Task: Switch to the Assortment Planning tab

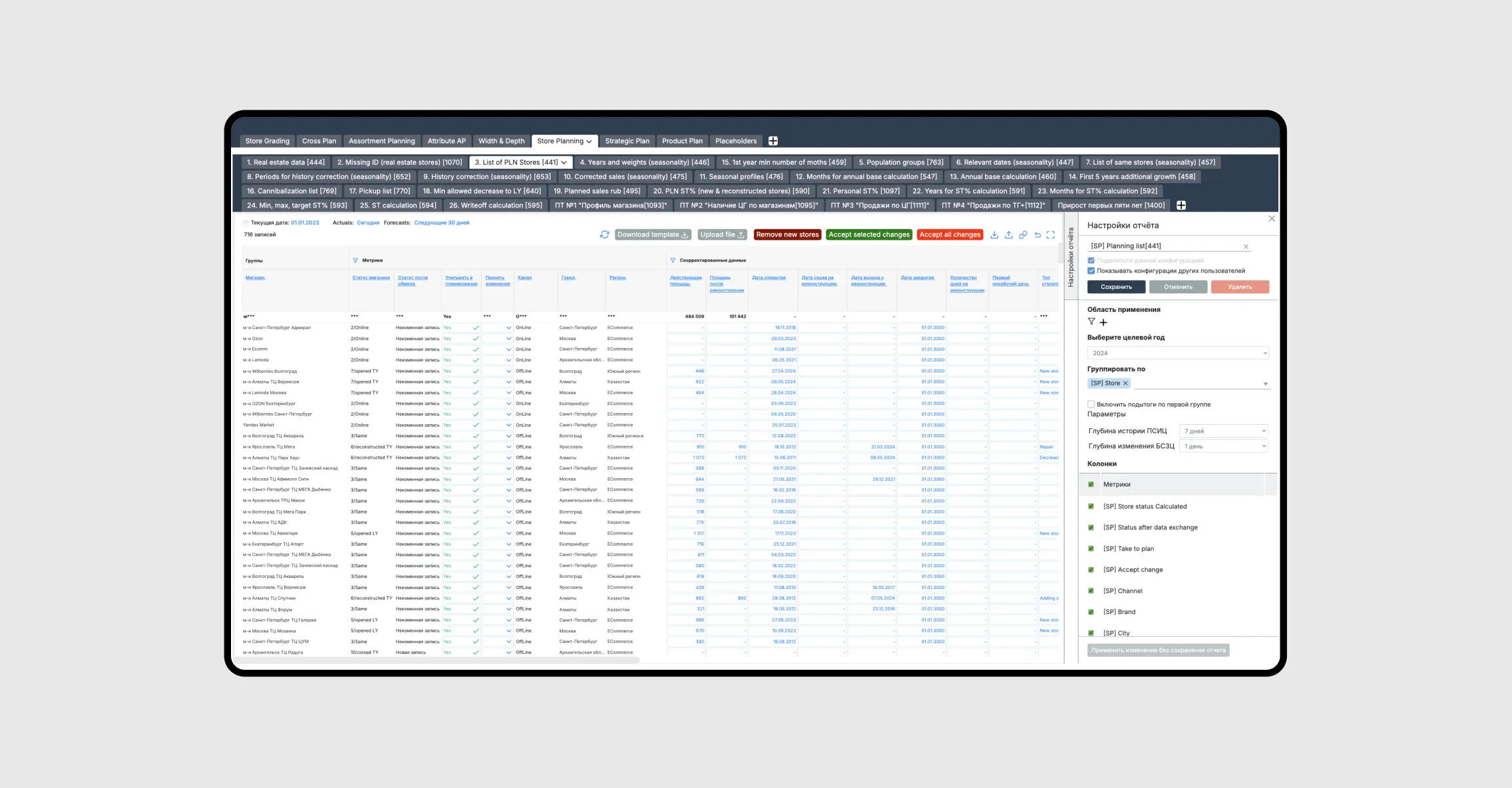Action: coord(381,141)
